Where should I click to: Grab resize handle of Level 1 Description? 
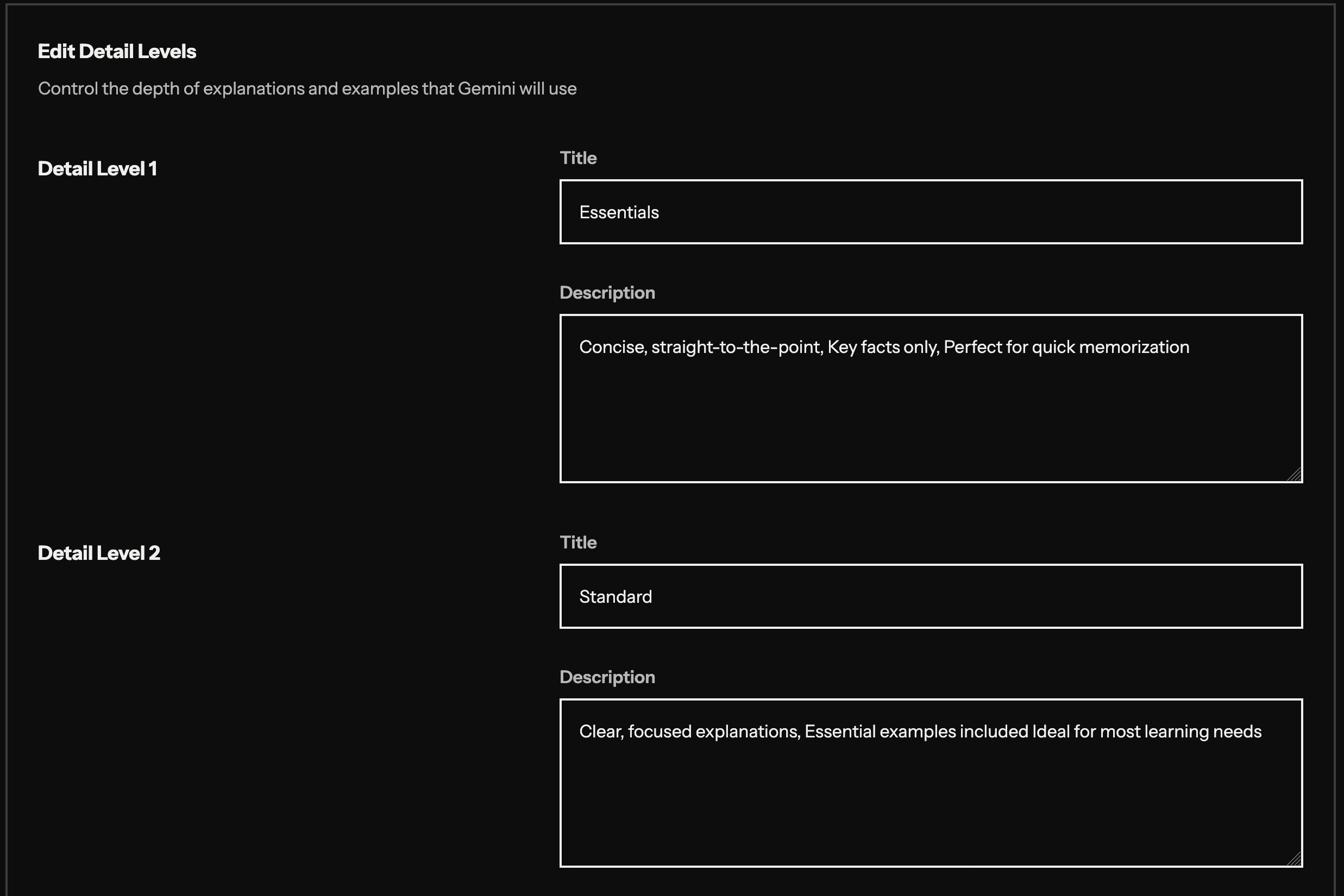(x=1294, y=475)
